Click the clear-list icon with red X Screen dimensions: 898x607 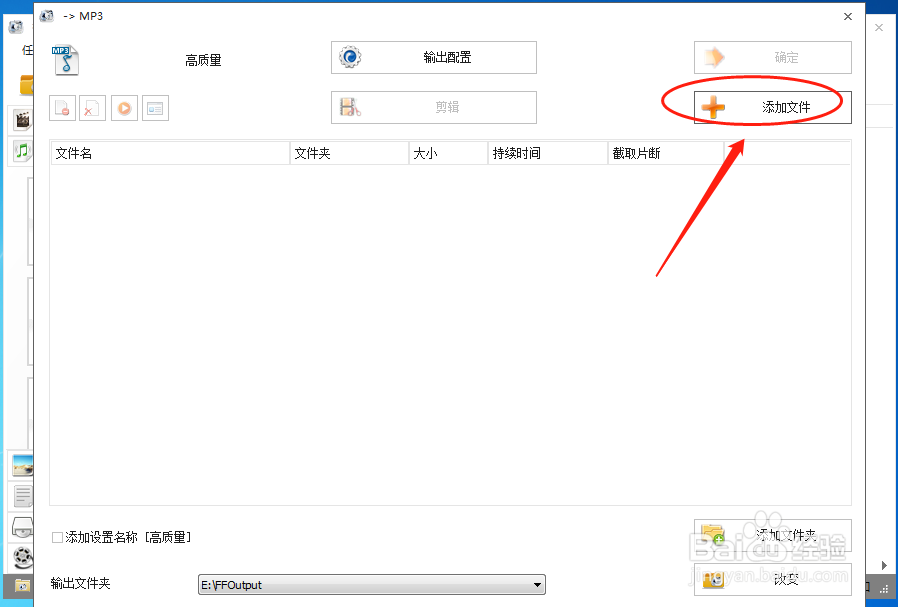click(92, 107)
